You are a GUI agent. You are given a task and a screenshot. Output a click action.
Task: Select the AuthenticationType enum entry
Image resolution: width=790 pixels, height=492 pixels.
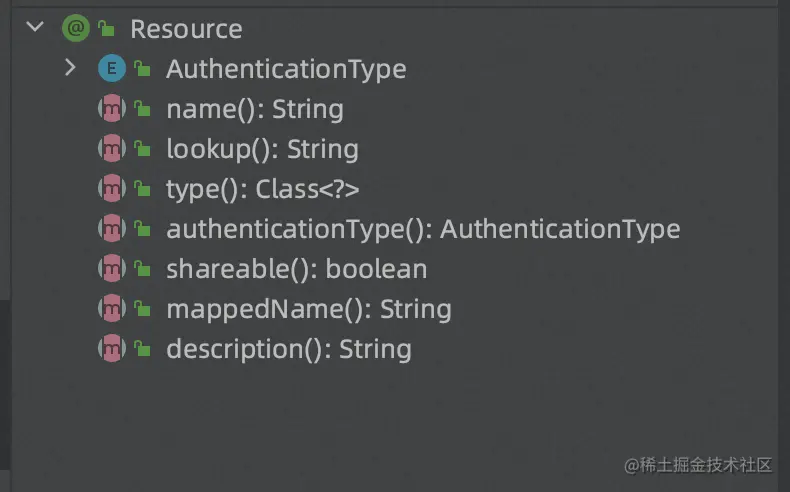286,69
